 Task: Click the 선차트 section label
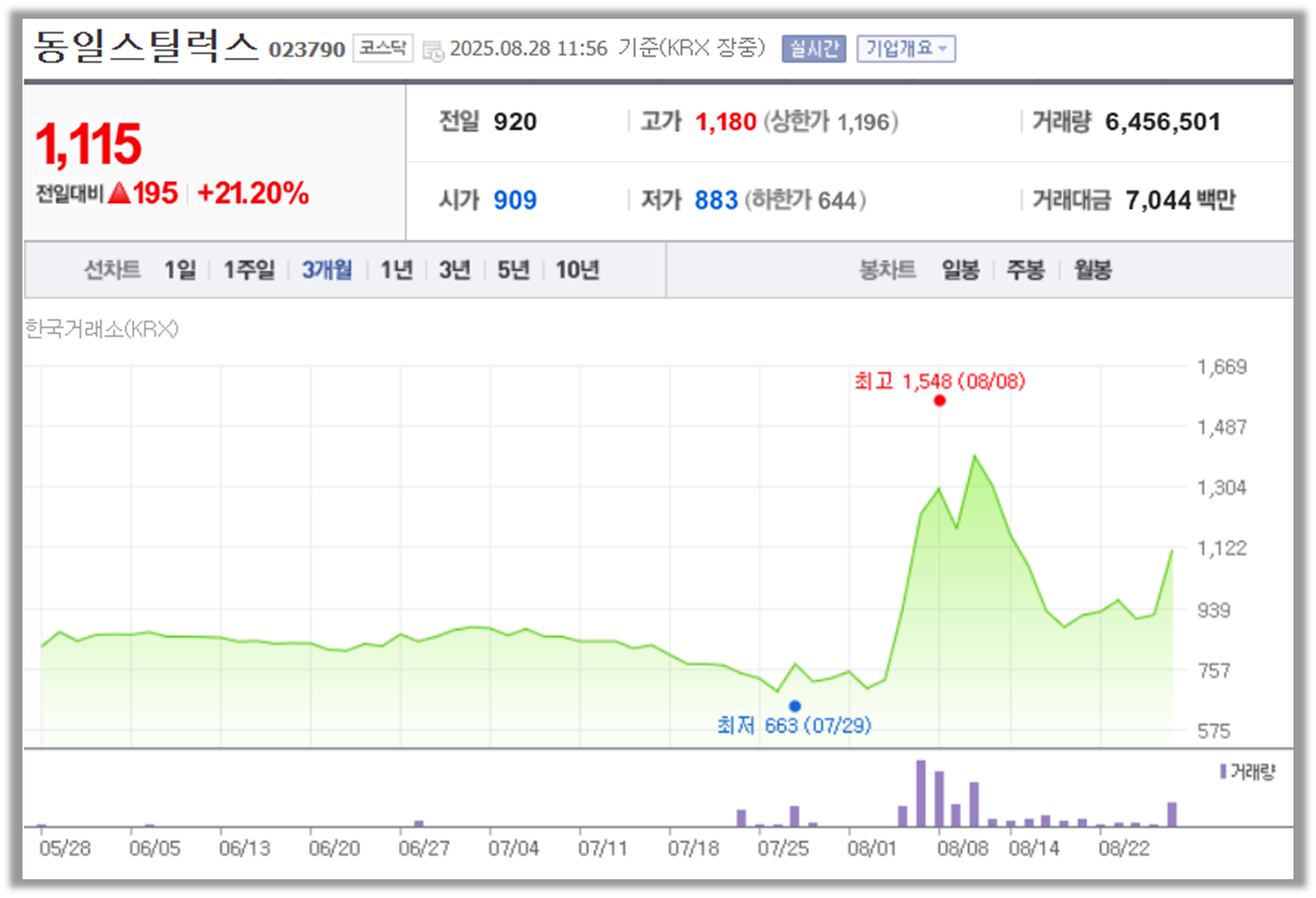tap(113, 270)
